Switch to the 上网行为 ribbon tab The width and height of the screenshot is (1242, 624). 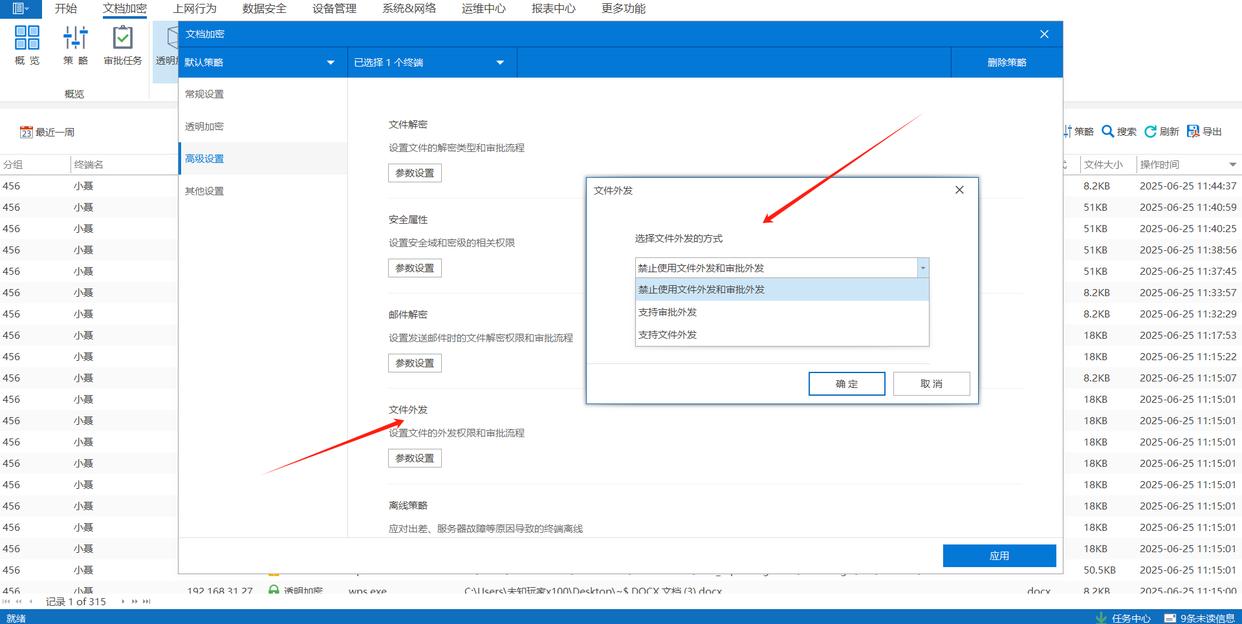195,8
